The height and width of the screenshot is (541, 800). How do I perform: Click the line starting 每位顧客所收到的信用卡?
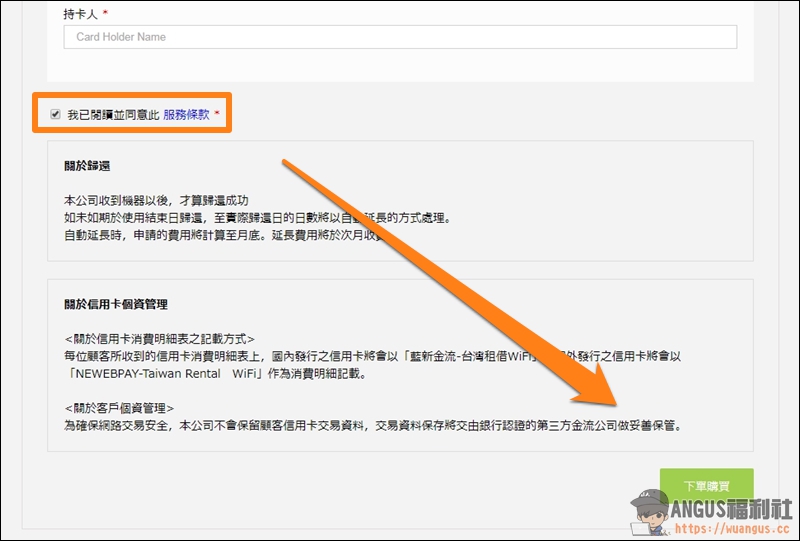(372, 356)
